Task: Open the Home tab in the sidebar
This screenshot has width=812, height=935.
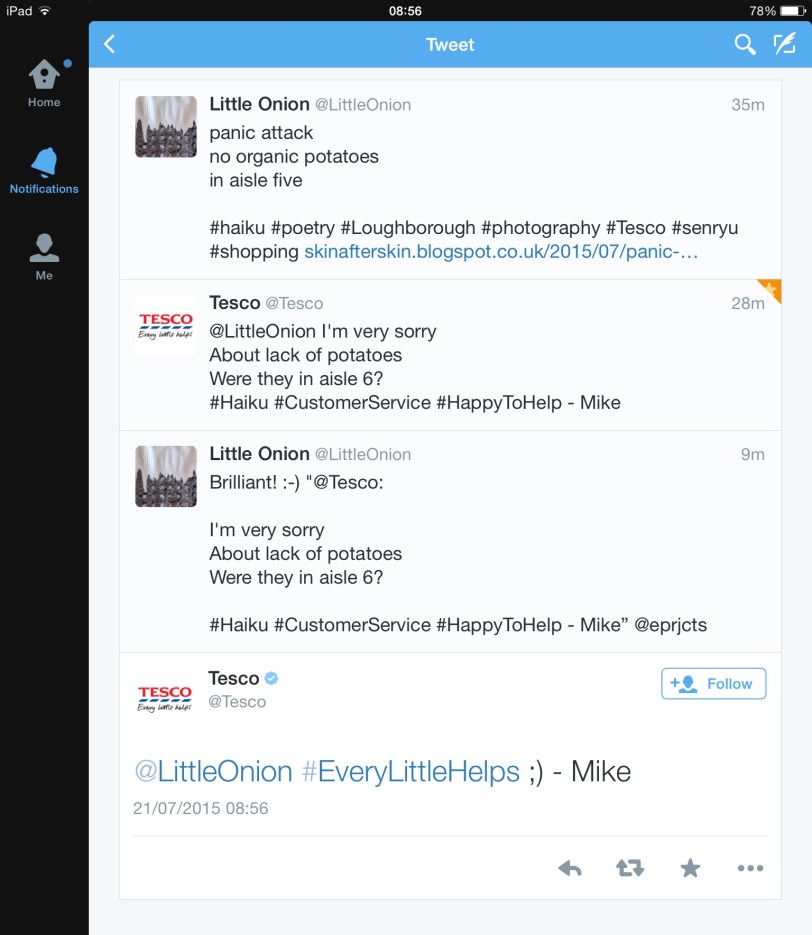Action: coord(44,83)
